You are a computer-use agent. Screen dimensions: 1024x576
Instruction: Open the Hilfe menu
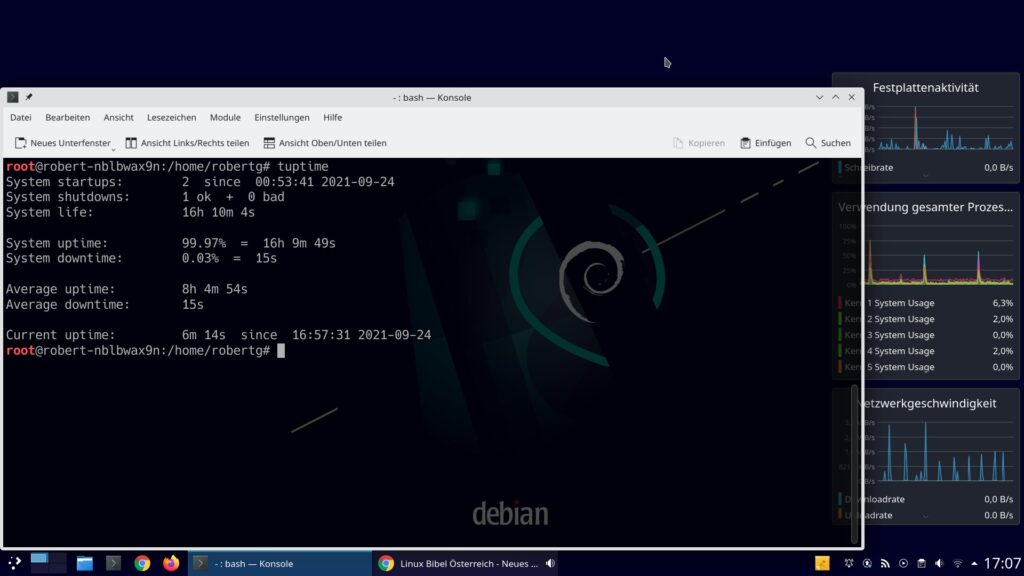pyautogui.click(x=332, y=118)
